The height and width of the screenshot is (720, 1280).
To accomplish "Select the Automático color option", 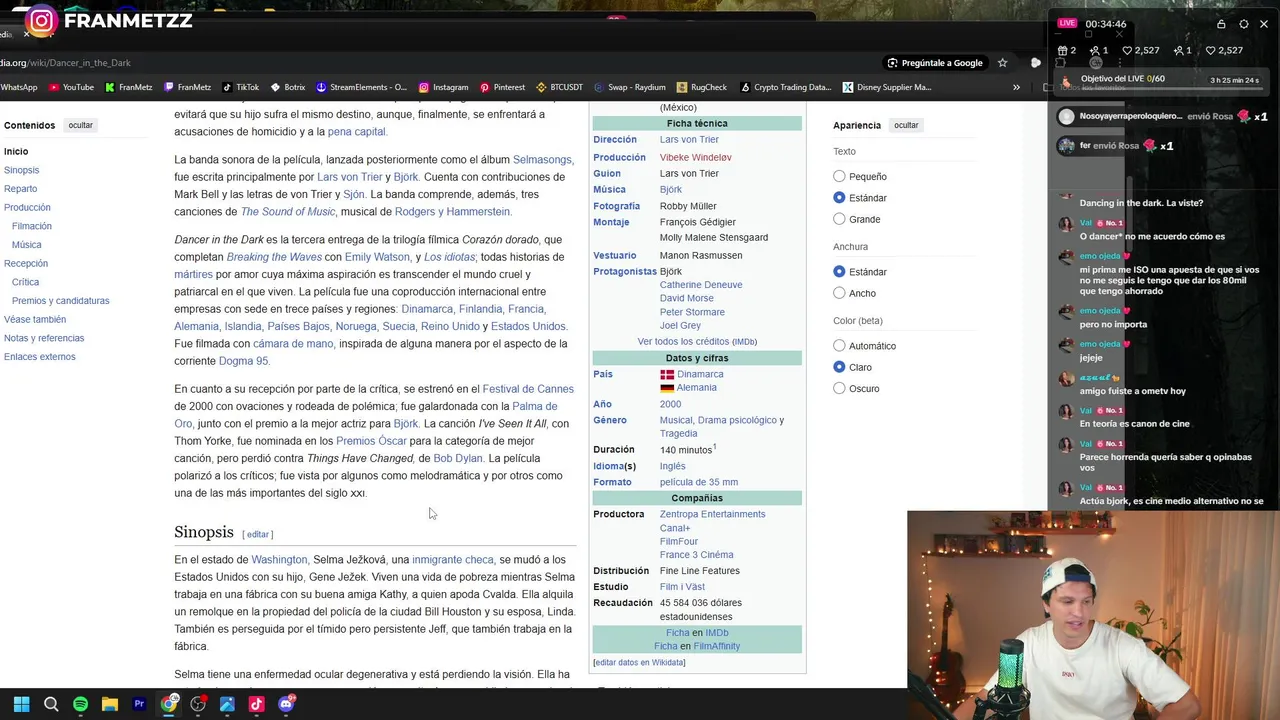I will pyautogui.click(x=839, y=346).
